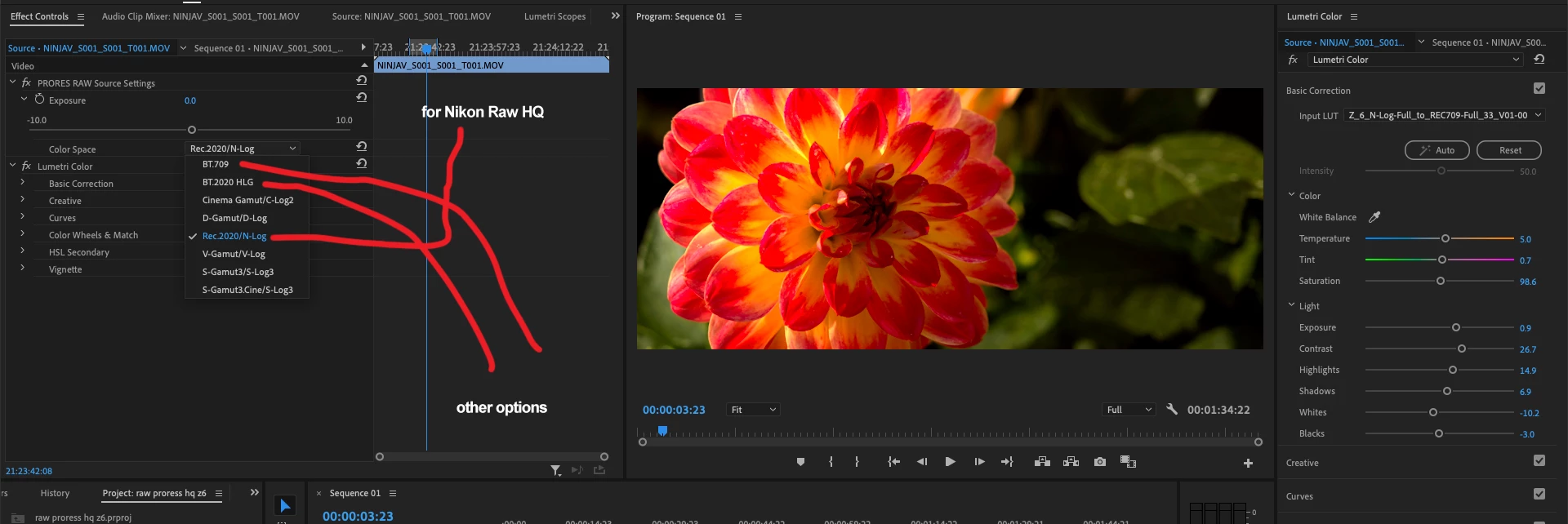Open the Project panel menu
This screenshot has width=1568, height=524.
coord(218,494)
